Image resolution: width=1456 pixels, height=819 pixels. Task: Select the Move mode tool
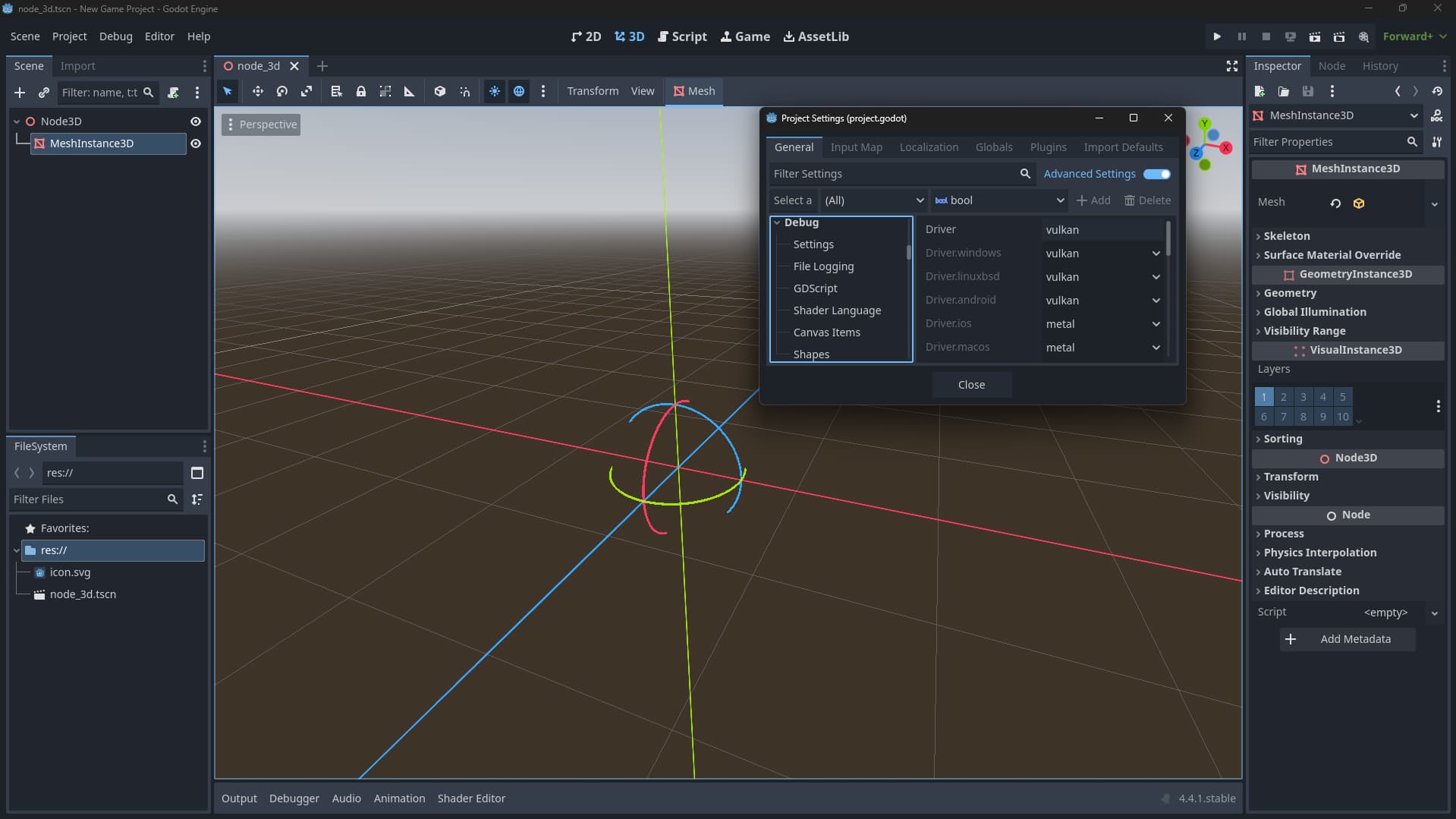[x=258, y=91]
